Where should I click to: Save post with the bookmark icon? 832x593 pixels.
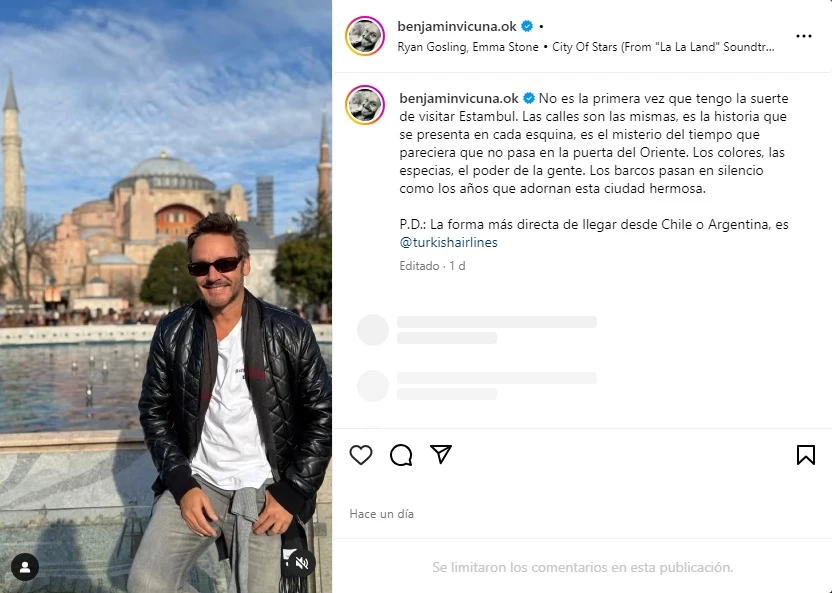click(x=805, y=455)
